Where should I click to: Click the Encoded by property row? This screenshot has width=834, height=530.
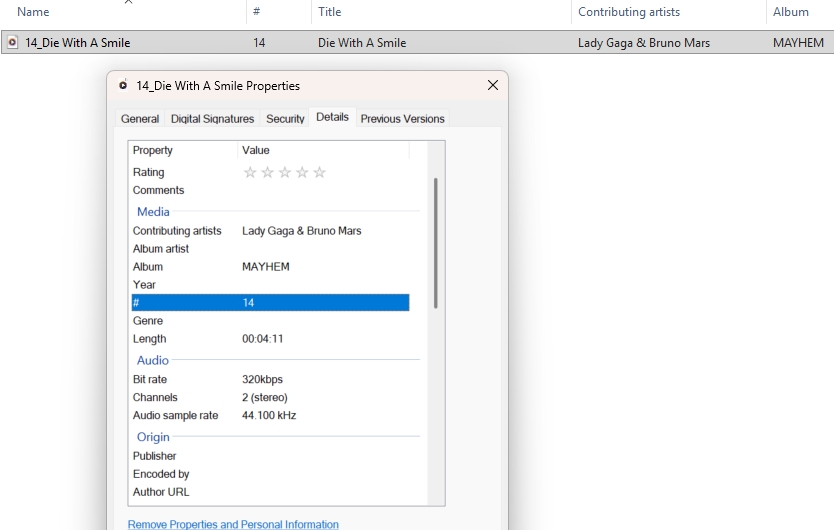pos(270,474)
